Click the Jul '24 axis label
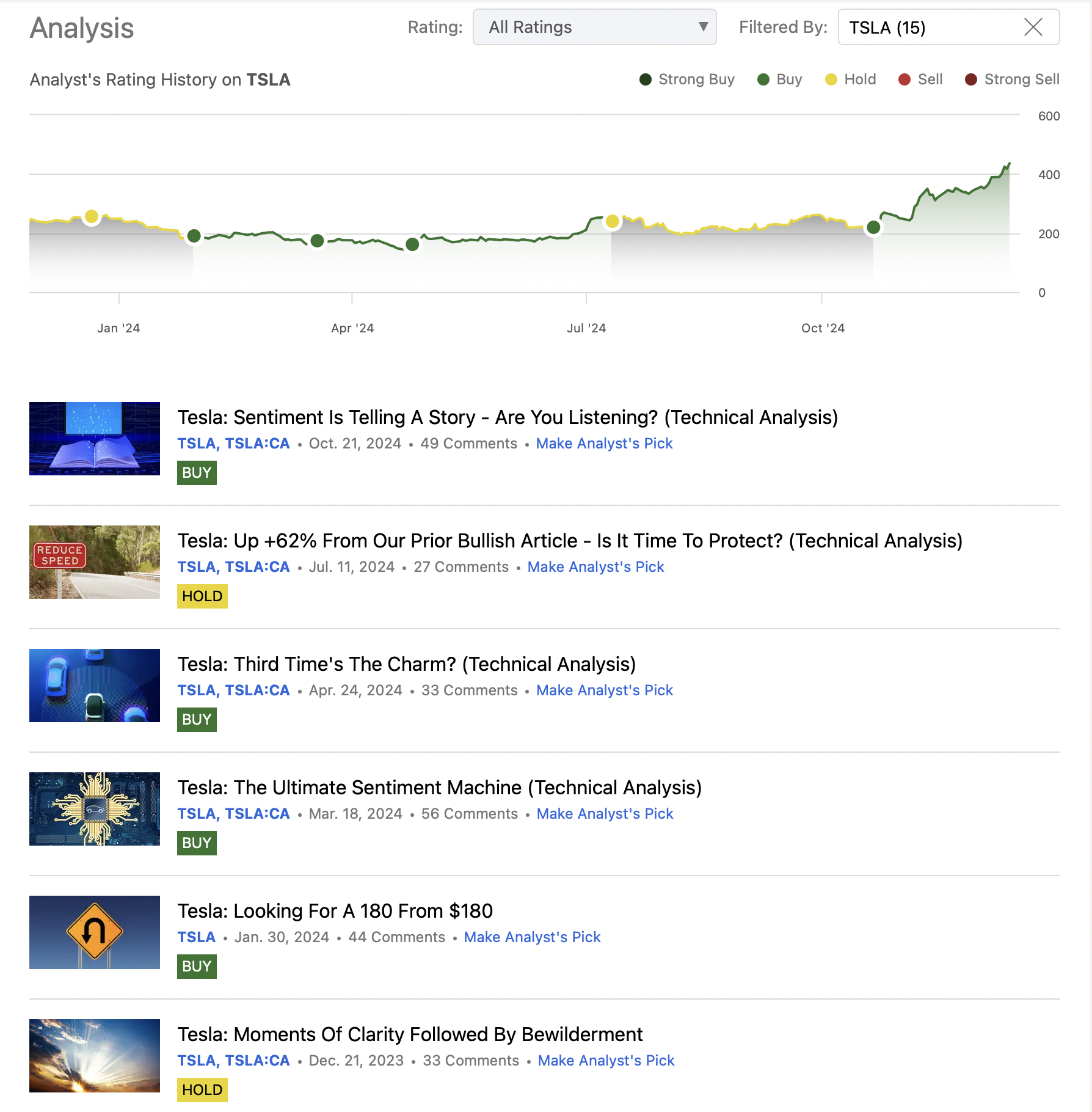 click(586, 328)
